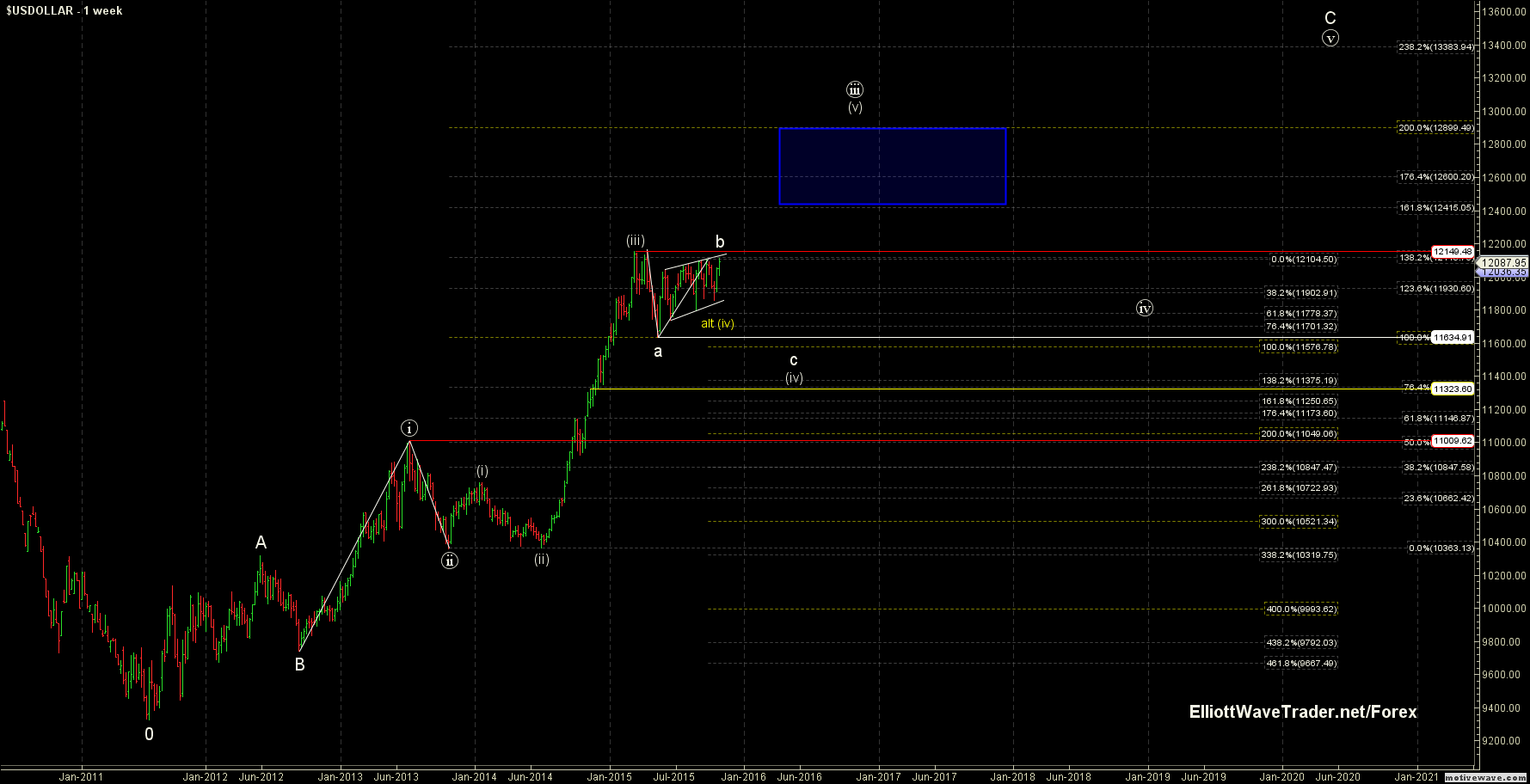
Task: Click Fibonacci label "176.4%(11173.60)"
Action: coord(1300,413)
